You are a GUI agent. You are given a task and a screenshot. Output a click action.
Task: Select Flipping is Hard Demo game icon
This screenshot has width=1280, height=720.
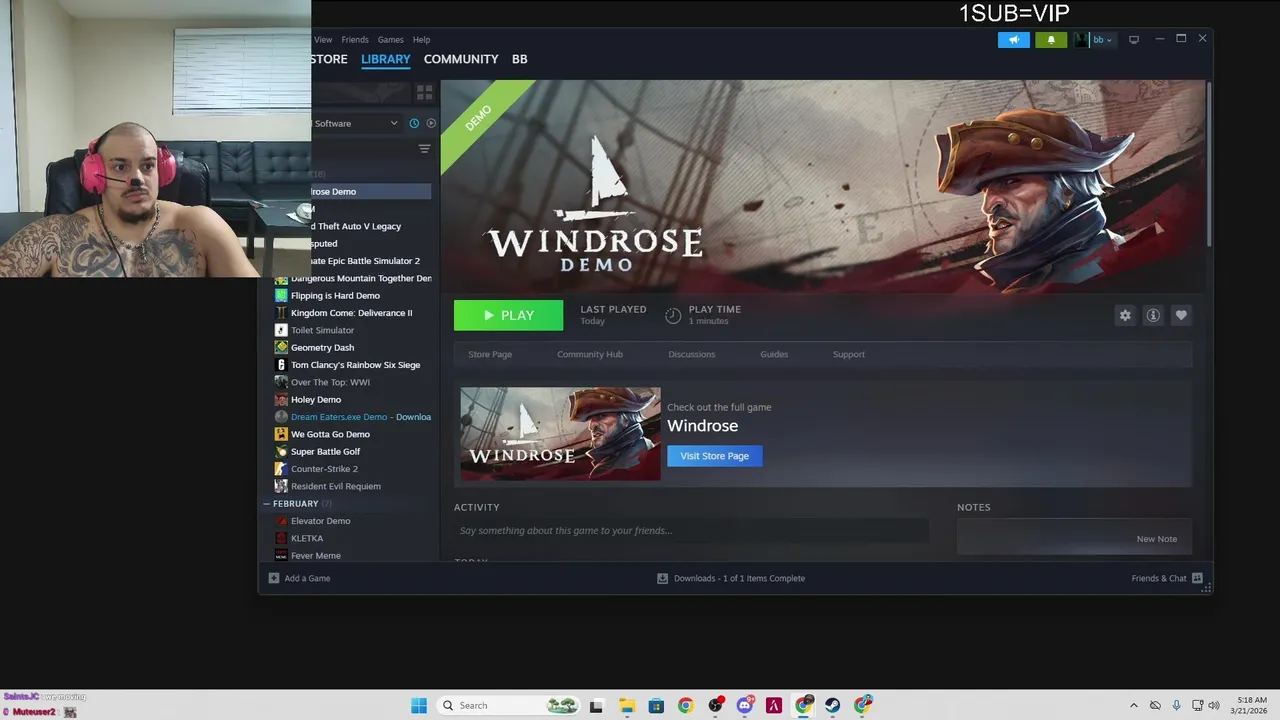[x=281, y=296]
